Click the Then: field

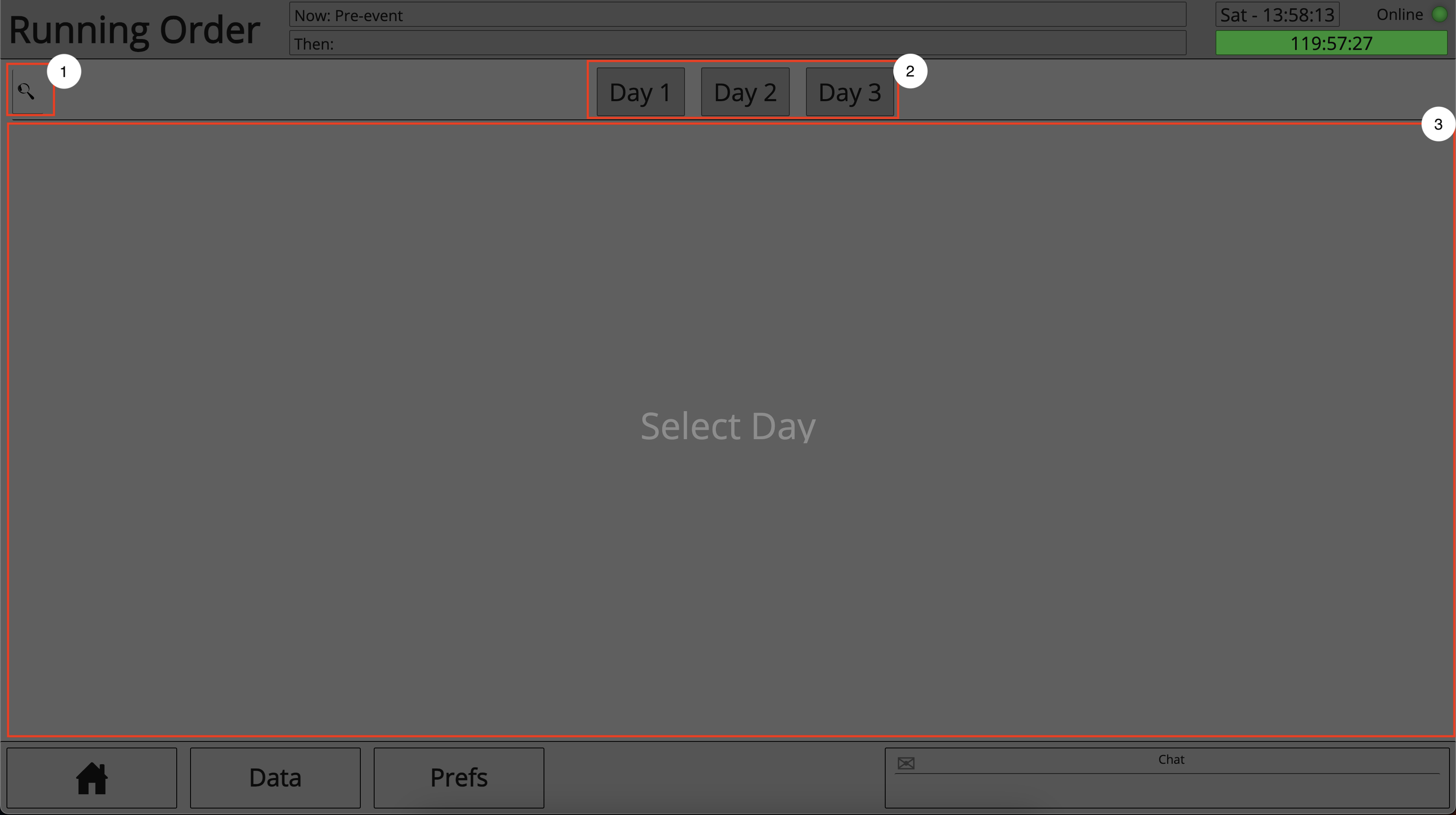tap(738, 43)
